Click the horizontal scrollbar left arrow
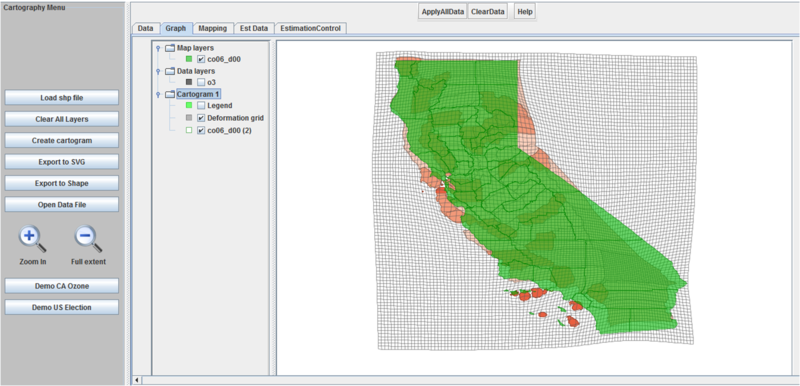The height and width of the screenshot is (386, 800). [x=137, y=380]
